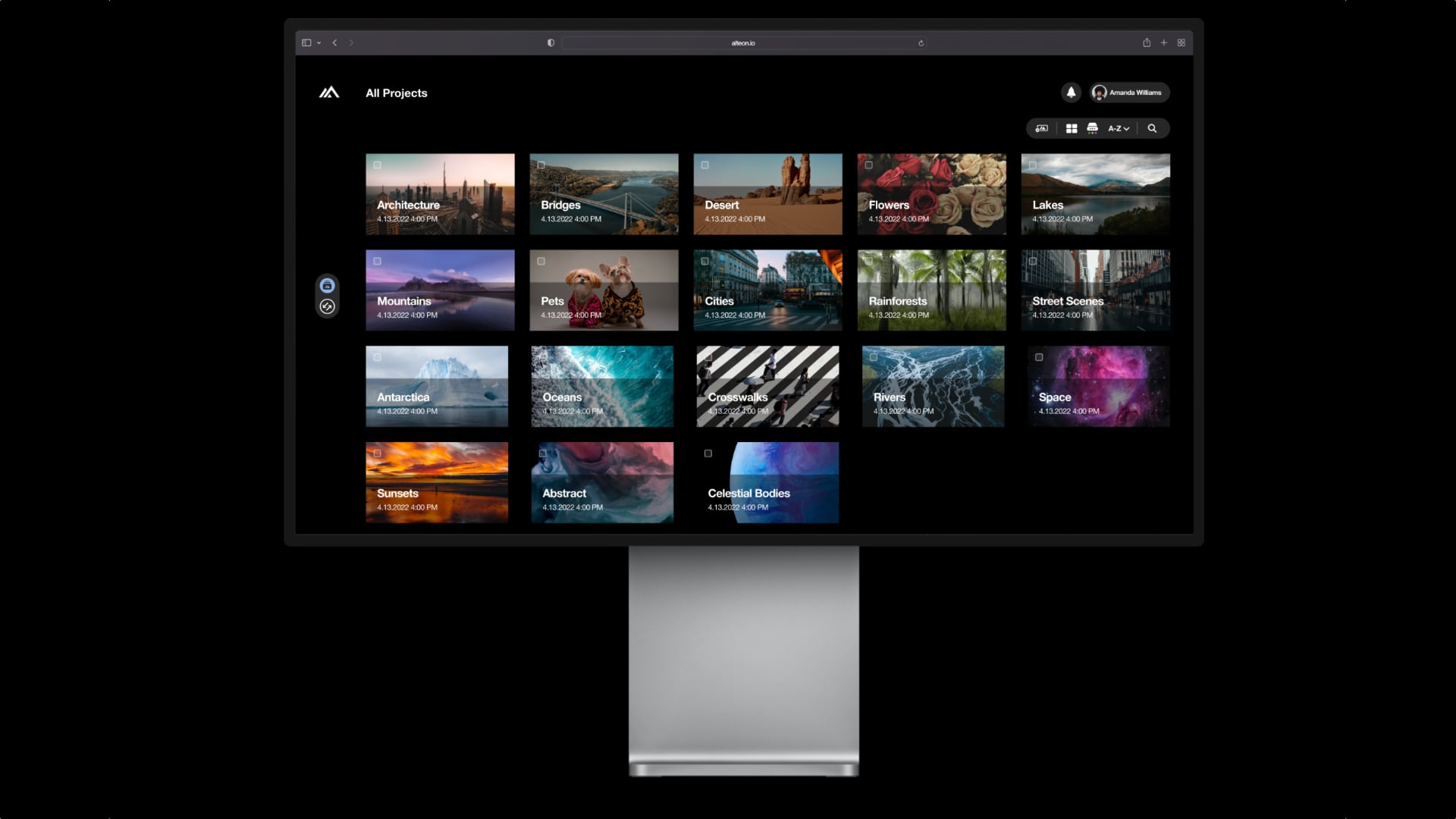Select blue projects icon in left sidebar
This screenshot has width=1456, height=819.
click(327, 286)
